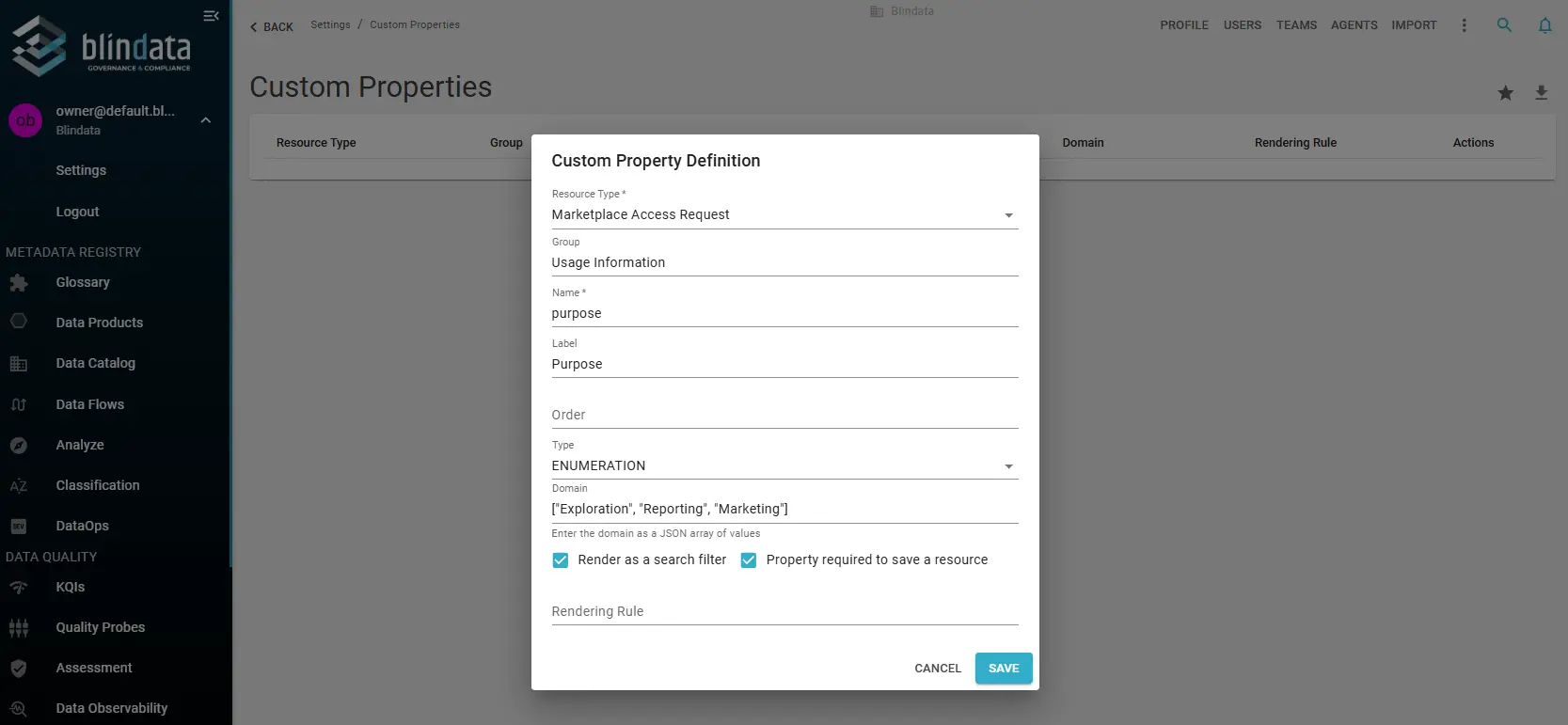Viewport: 1568px width, 725px height.
Task: Mark page as favorite with star
Action: coord(1505,92)
